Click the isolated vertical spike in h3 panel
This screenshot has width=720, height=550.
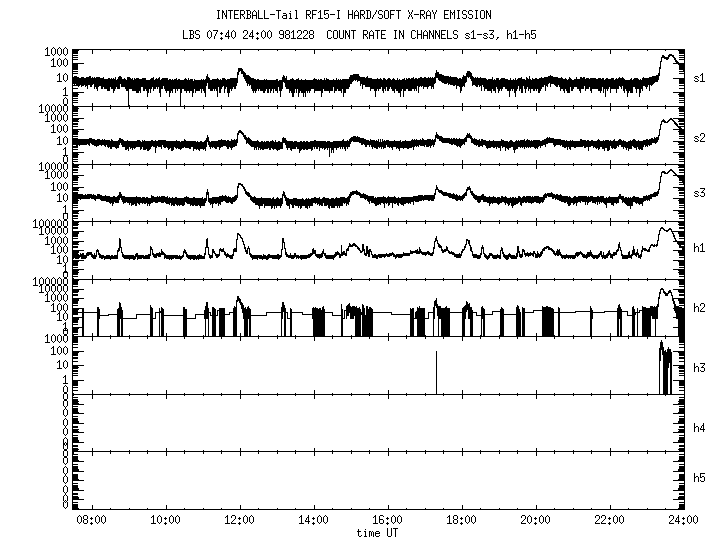pos(436,372)
